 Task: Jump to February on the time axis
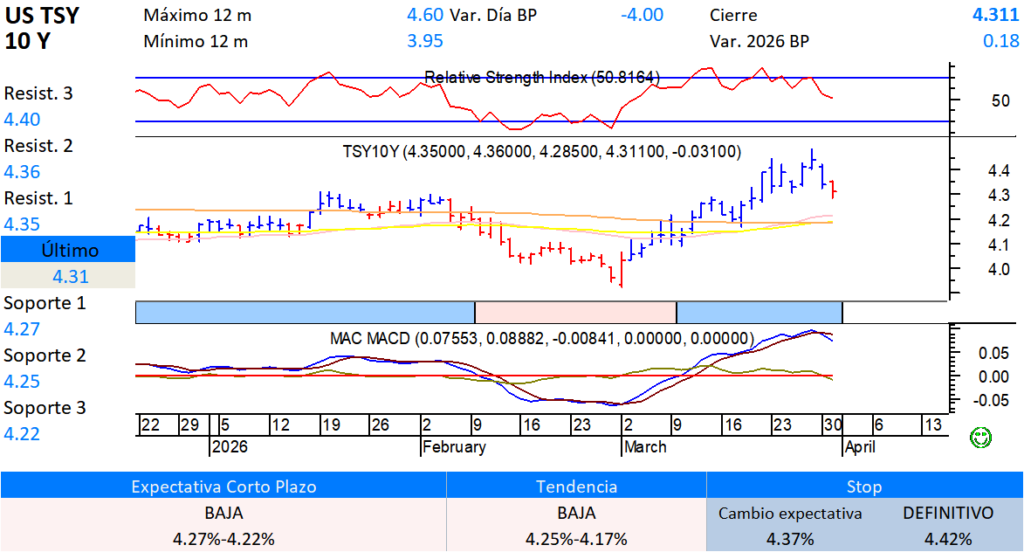click(454, 447)
